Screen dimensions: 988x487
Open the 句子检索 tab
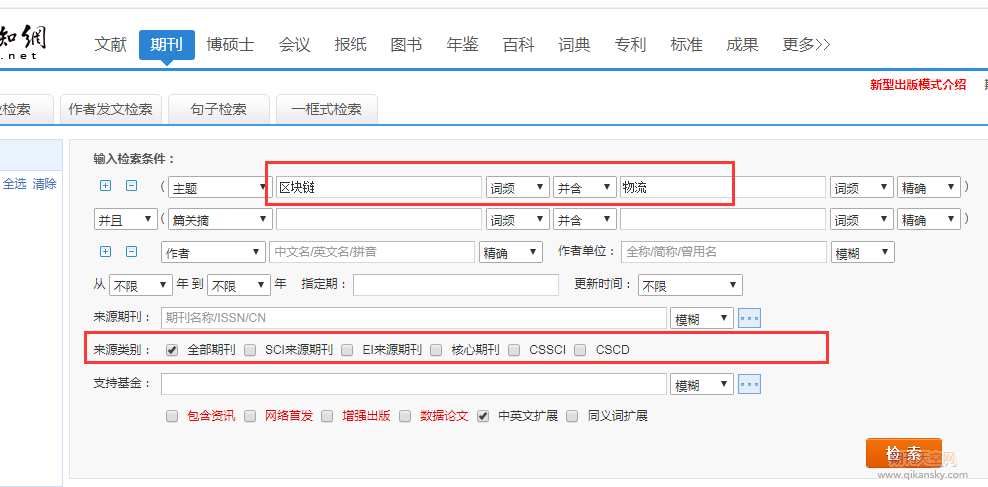pyautogui.click(x=219, y=109)
